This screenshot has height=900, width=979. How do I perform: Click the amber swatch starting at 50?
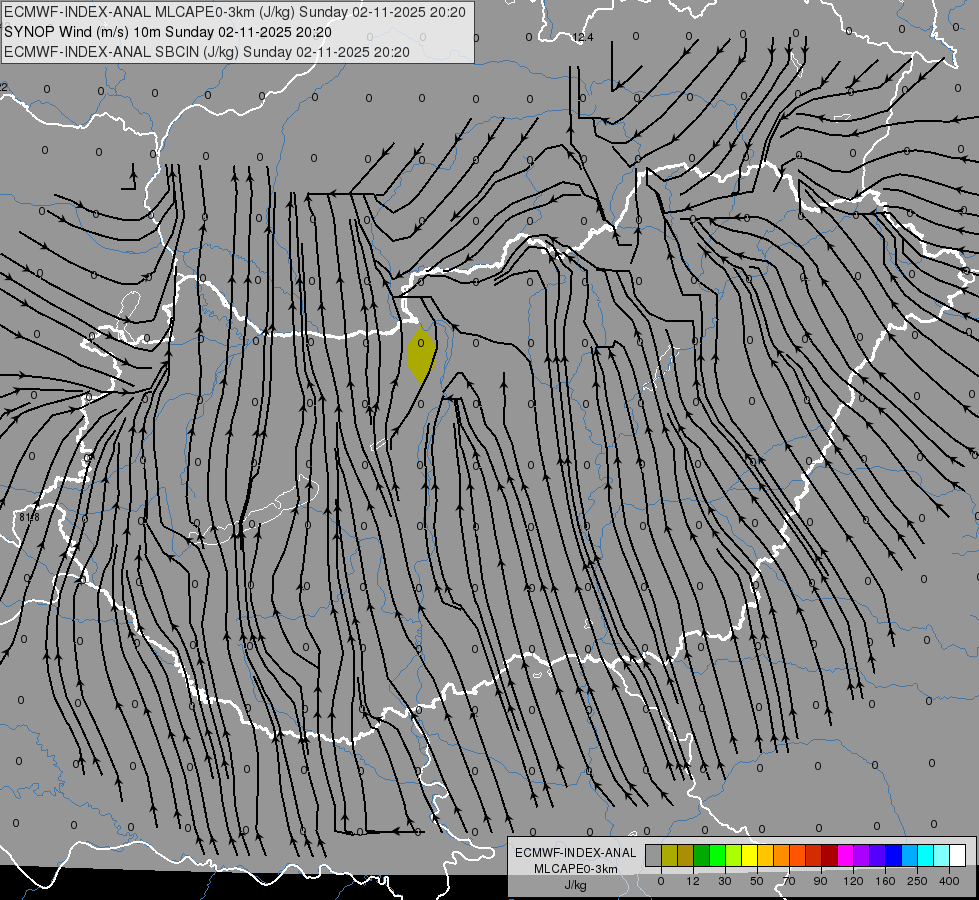coord(765,855)
